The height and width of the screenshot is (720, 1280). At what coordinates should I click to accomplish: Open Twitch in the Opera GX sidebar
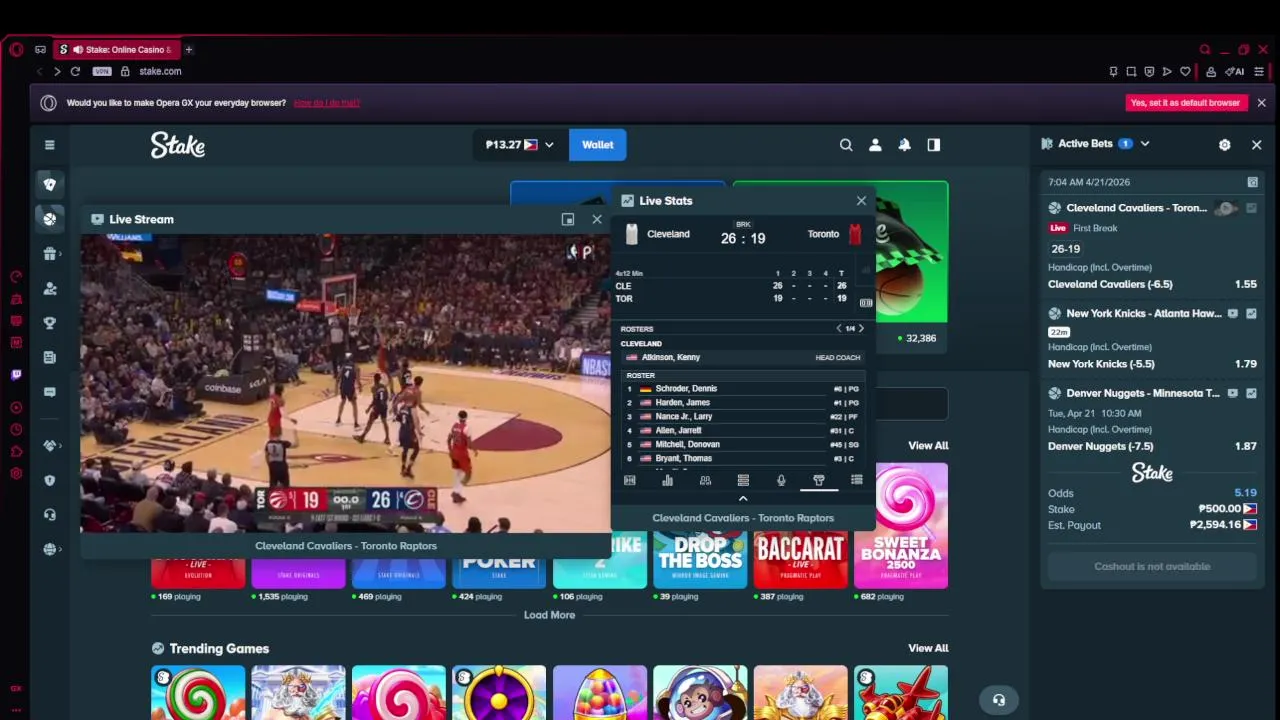click(16, 375)
